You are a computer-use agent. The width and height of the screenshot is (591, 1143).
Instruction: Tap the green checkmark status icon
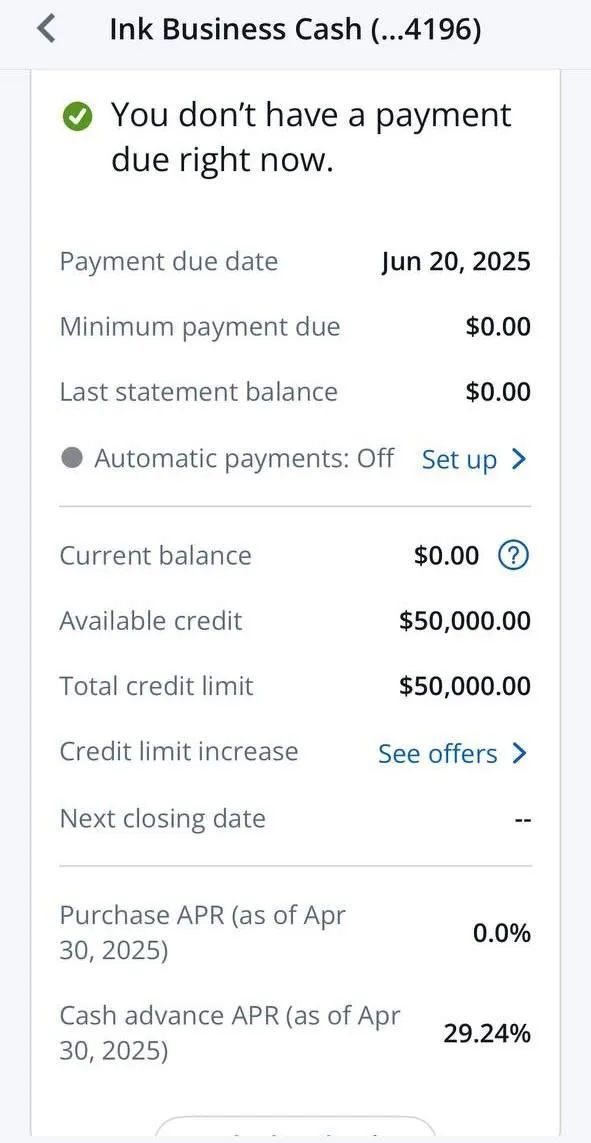click(77, 117)
